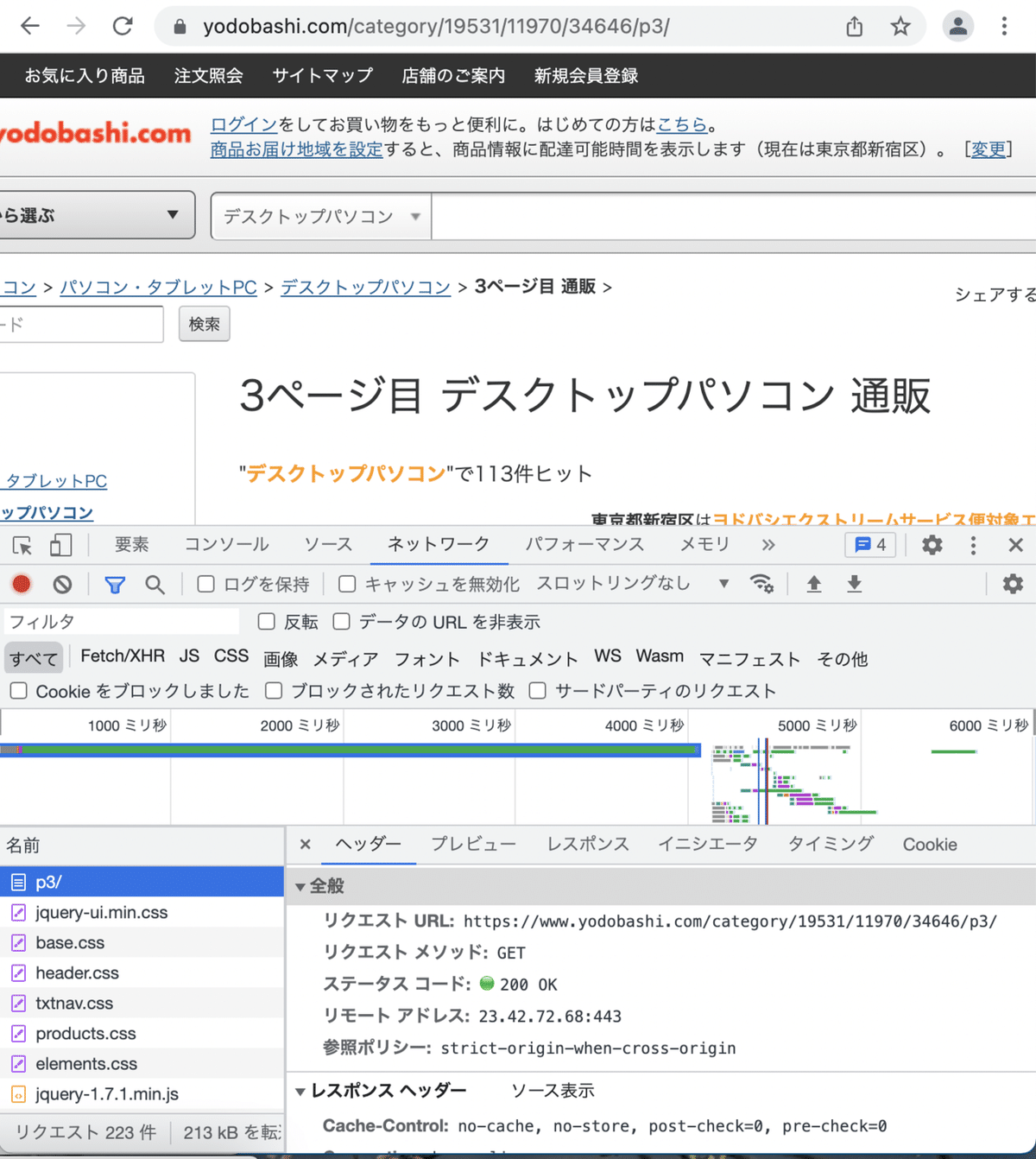Click ソース表示 link
The width and height of the screenshot is (1036, 1159).
click(553, 1092)
